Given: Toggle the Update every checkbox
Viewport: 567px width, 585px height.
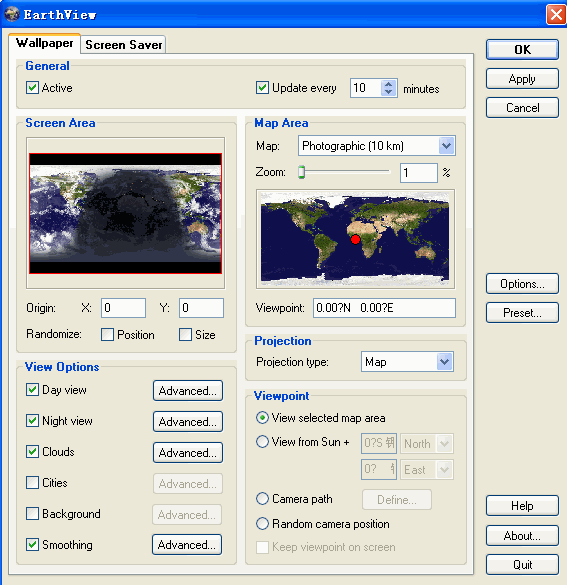Looking at the screenshot, I should click(262, 88).
